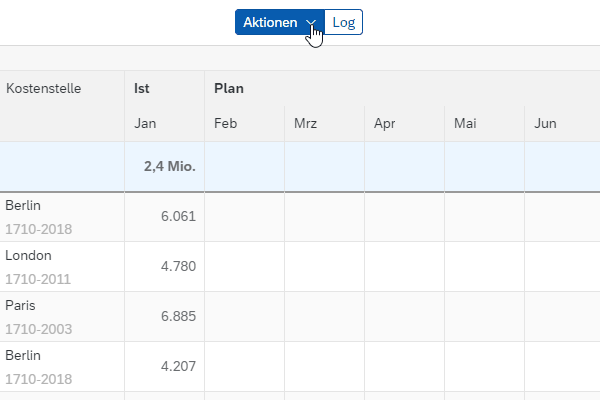600x400 pixels.
Task: Click empty Feb plan cell for Paris
Action: pos(245,317)
